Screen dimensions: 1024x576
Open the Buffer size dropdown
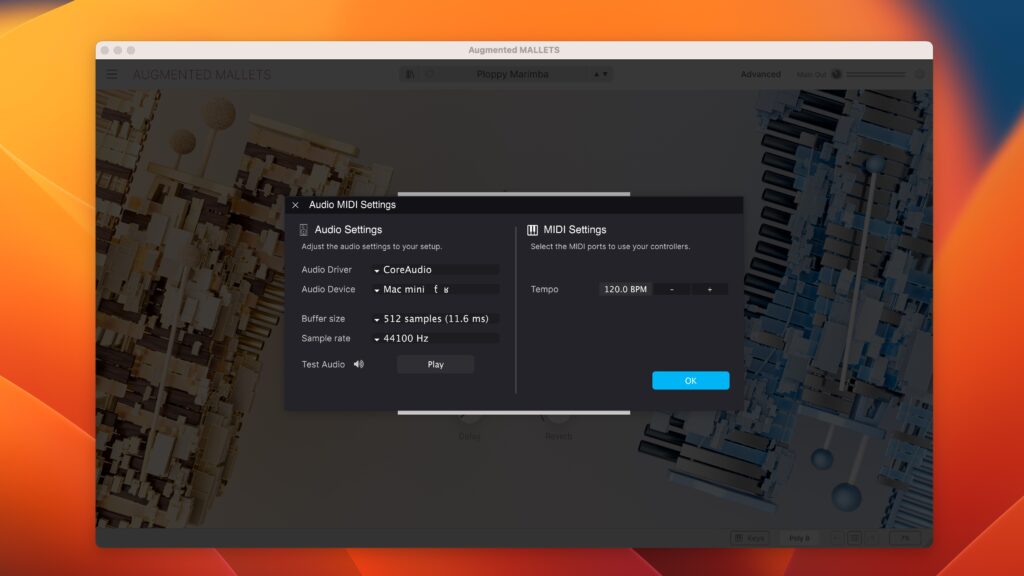coord(435,319)
